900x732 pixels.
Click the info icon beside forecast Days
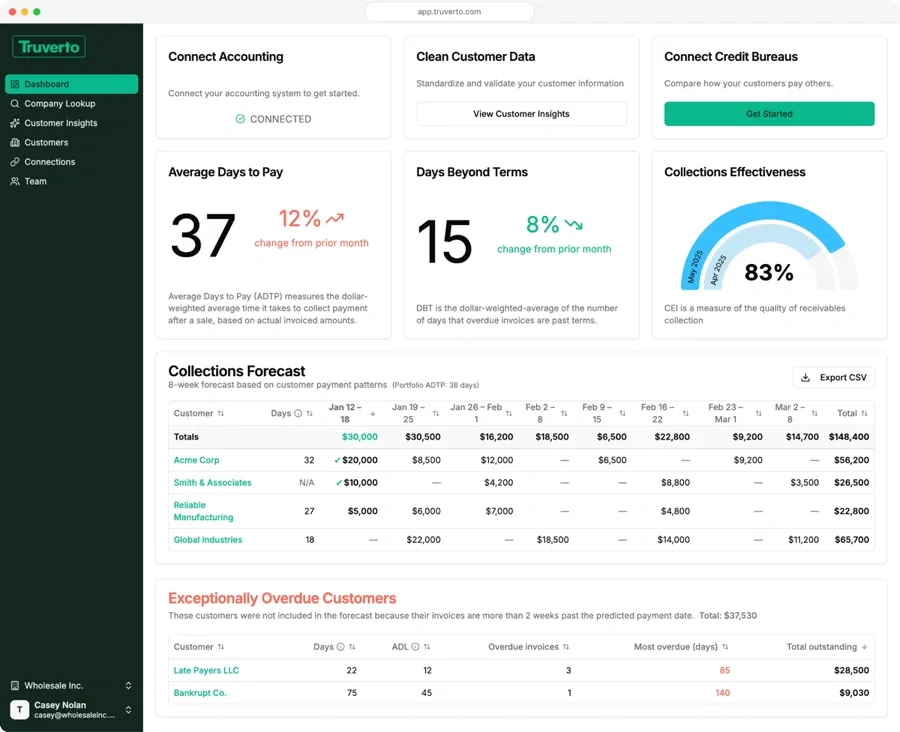pos(298,413)
